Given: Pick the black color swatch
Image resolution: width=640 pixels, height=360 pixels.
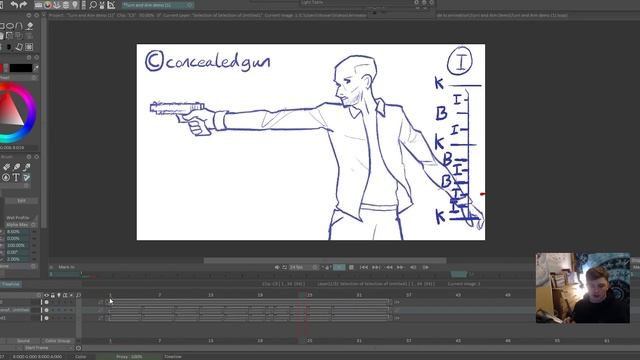Looking at the screenshot, I should tap(21, 68).
